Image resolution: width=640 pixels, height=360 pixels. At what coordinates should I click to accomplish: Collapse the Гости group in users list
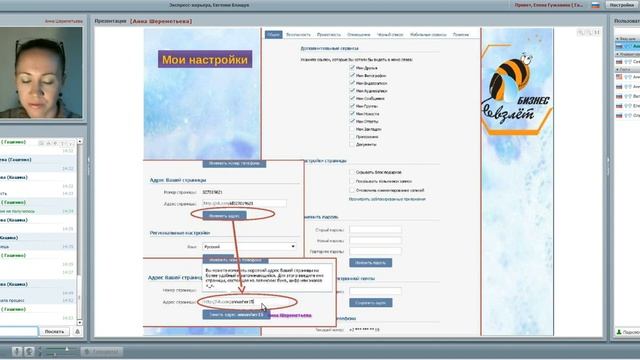(618, 69)
